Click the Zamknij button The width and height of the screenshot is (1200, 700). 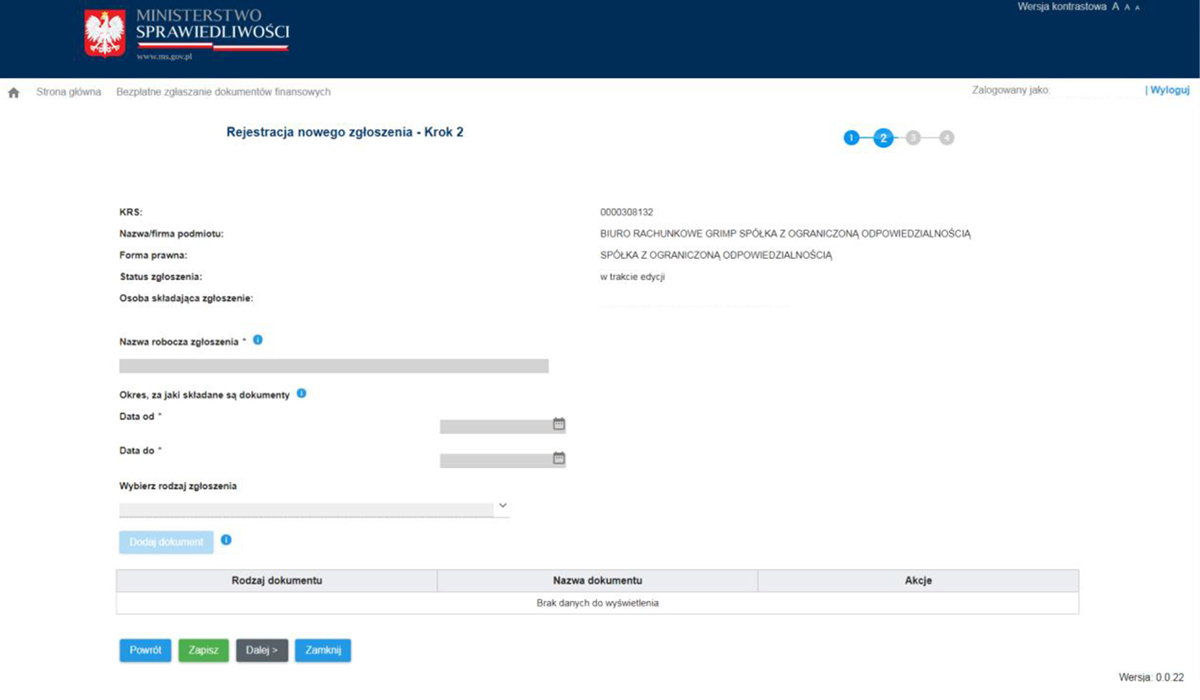(323, 650)
